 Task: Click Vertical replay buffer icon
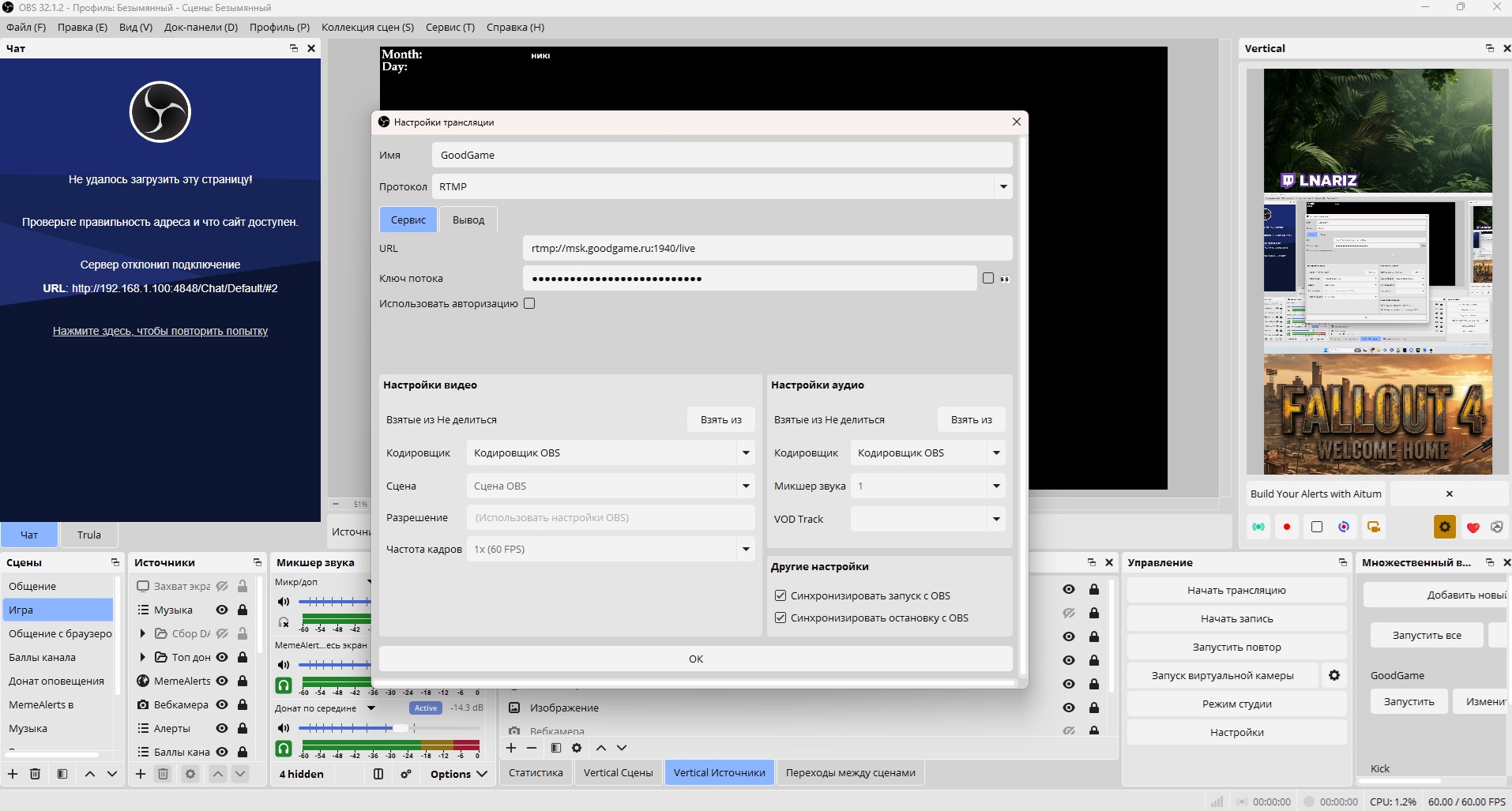(1344, 527)
